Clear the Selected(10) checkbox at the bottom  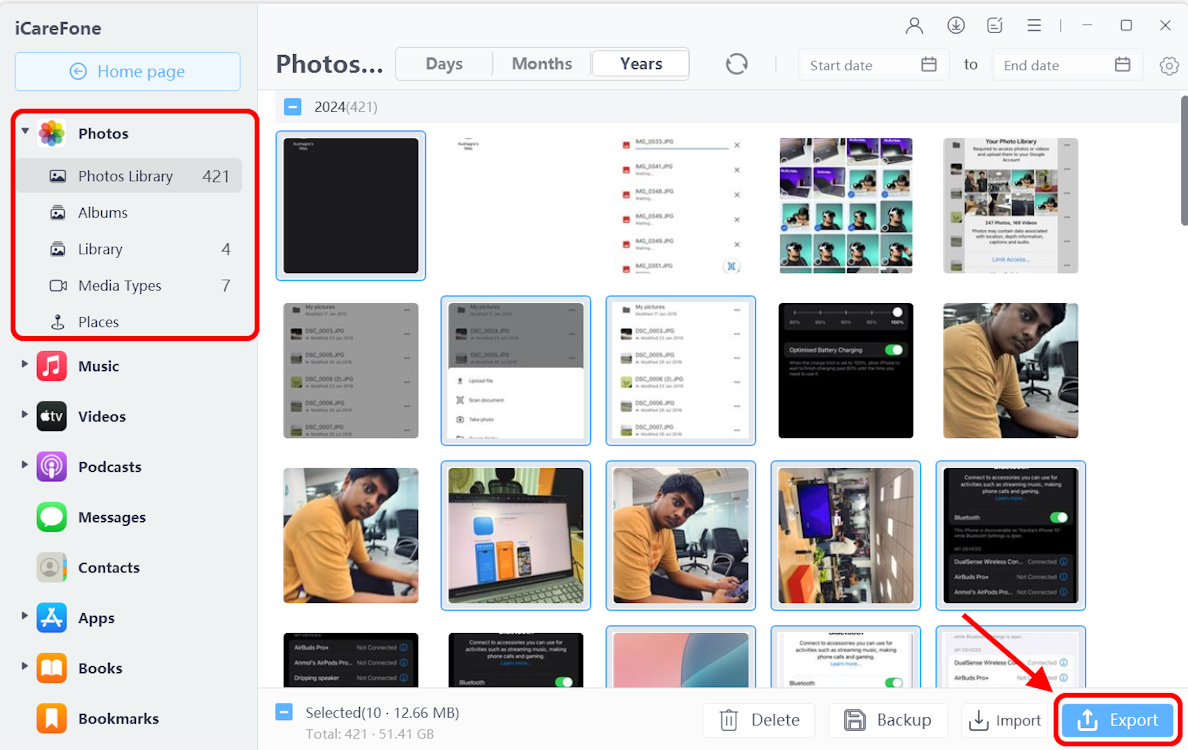click(283, 711)
